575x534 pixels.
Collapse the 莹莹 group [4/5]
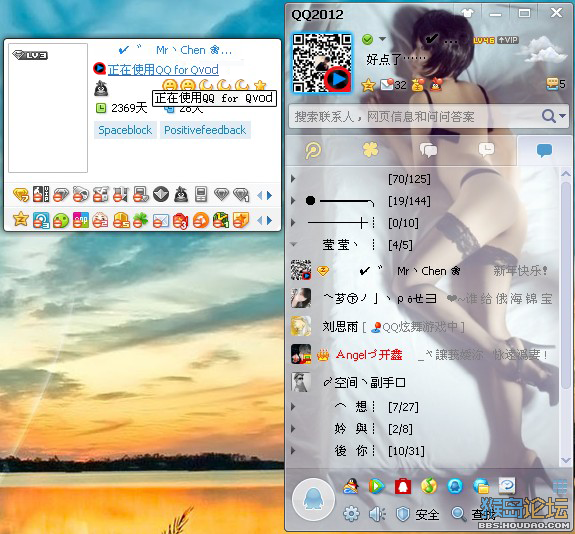click(x=293, y=244)
